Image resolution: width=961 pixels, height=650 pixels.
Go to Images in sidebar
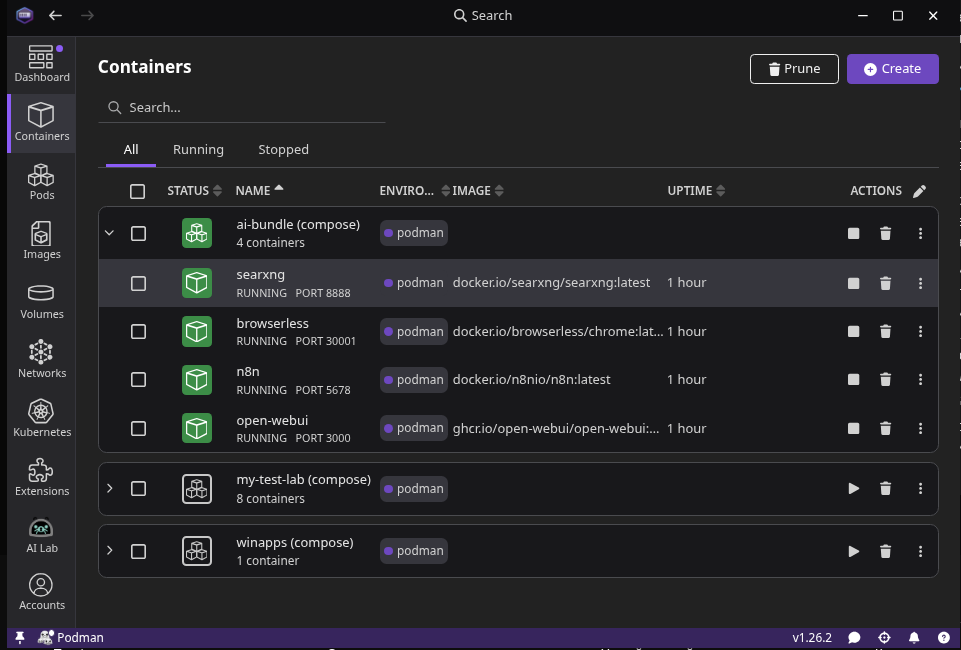coord(42,241)
